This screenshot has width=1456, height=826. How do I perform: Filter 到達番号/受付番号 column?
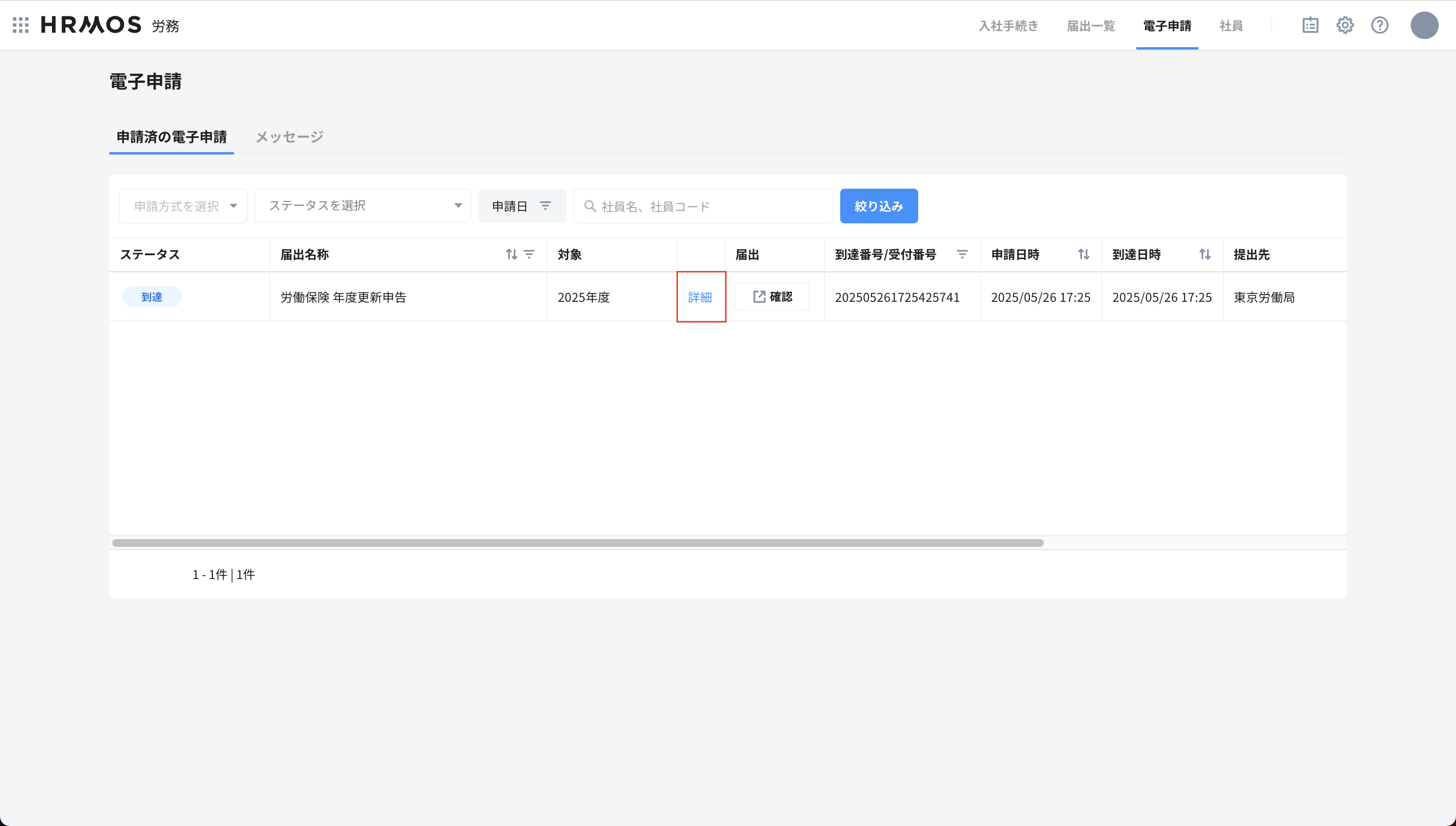[962, 254]
